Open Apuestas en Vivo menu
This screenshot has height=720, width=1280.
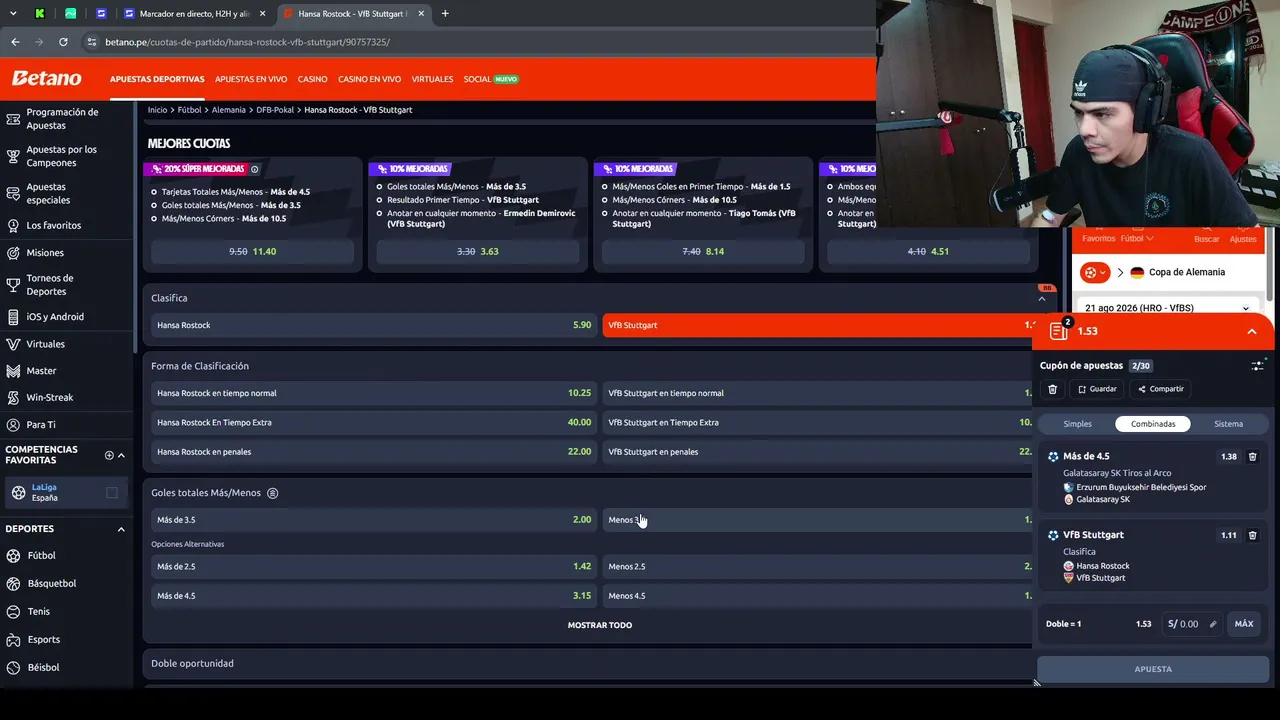(x=251, y=79)
